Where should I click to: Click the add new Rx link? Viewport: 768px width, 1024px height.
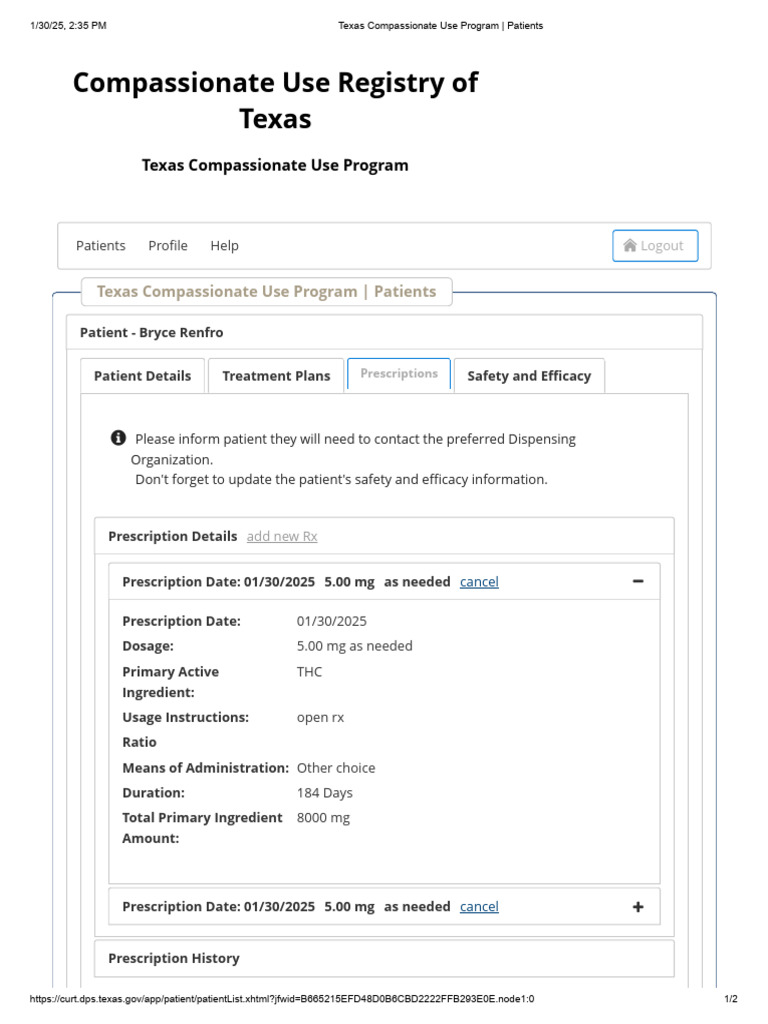pos(282,536)
